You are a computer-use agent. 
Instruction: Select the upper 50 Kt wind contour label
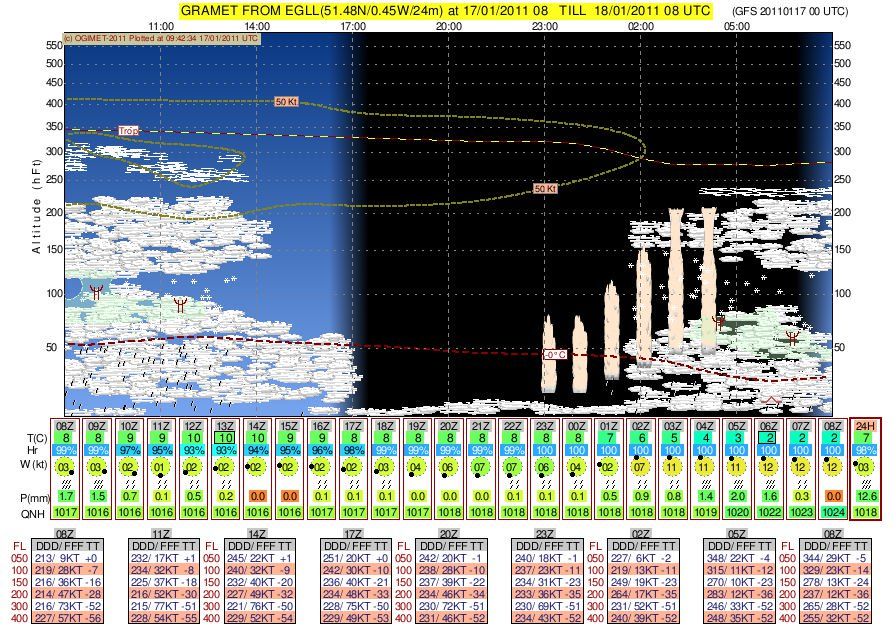[287, 101]
